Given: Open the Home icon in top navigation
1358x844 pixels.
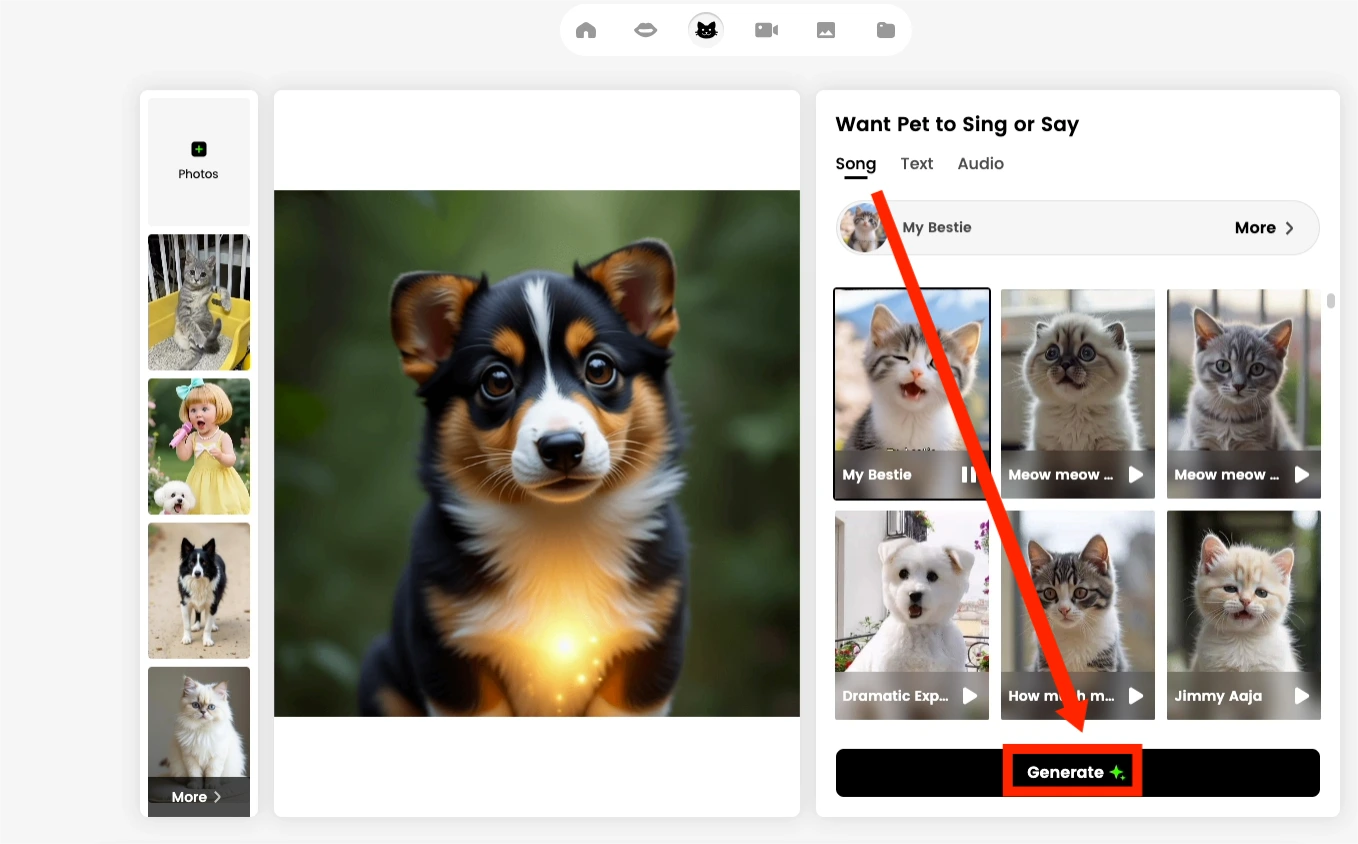Looking at the screenshot, I should 586,29.
